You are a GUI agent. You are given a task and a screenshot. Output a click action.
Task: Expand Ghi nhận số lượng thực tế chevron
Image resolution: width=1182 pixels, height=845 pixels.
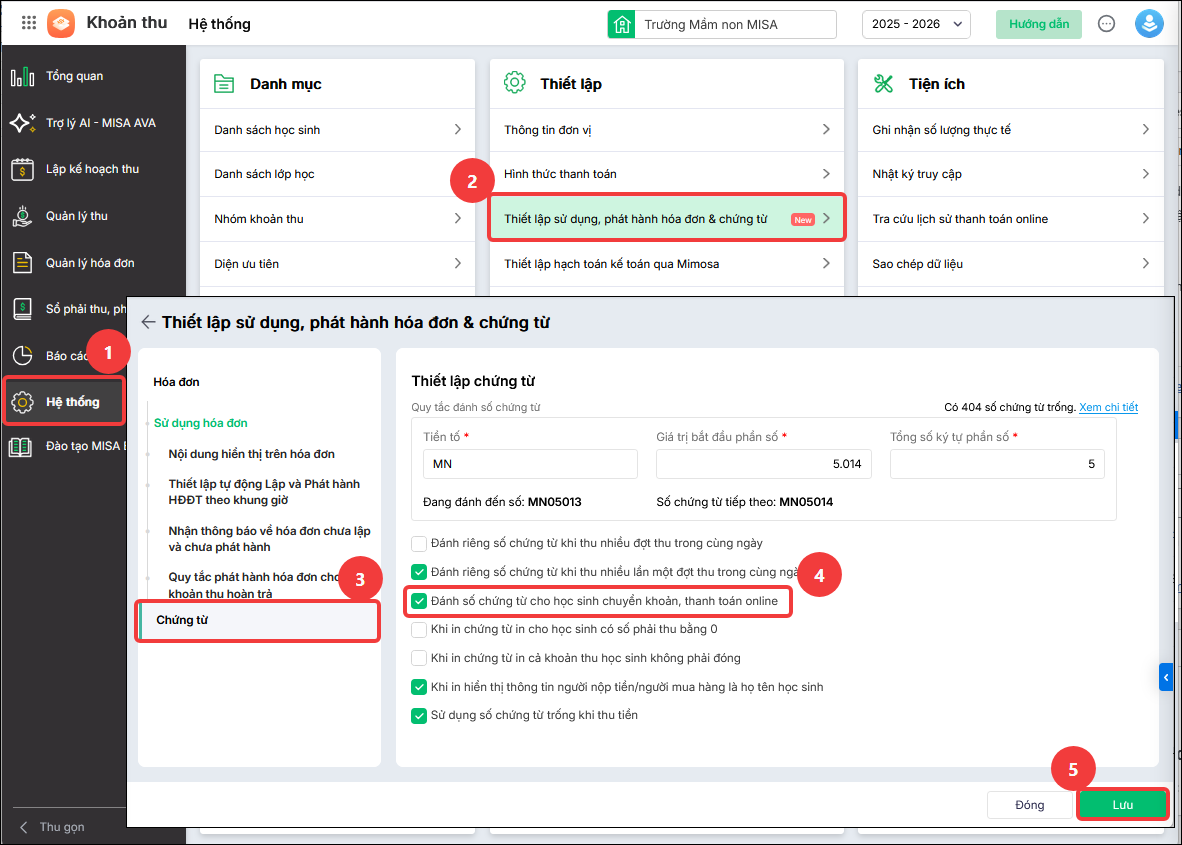coord(1146,130)
